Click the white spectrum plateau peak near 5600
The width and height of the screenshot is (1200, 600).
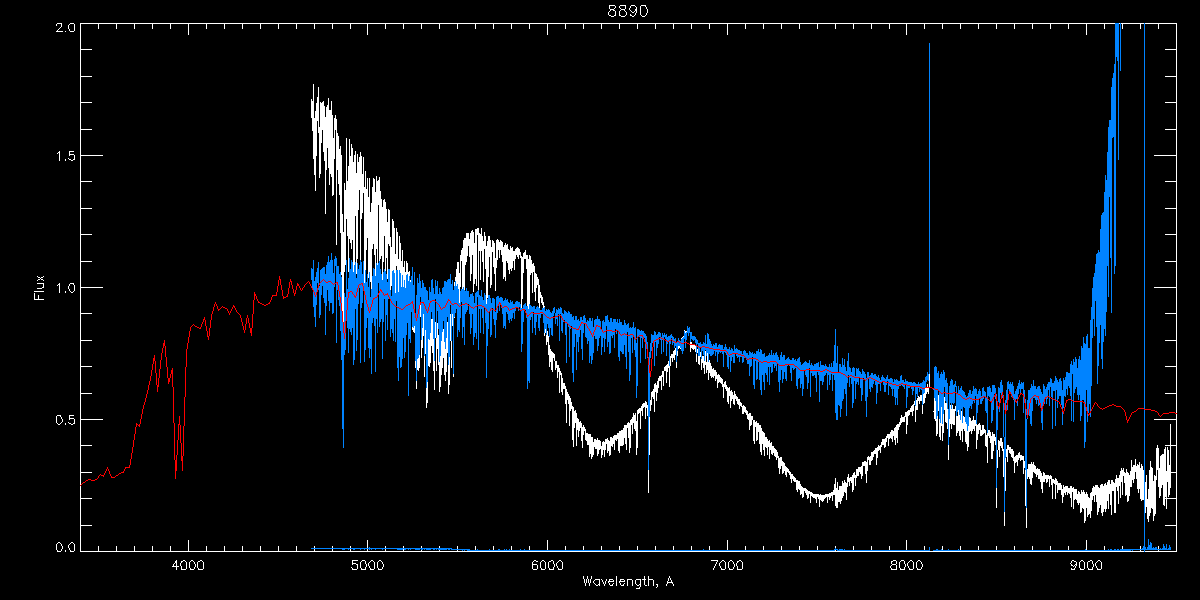(x=480, y=238)
